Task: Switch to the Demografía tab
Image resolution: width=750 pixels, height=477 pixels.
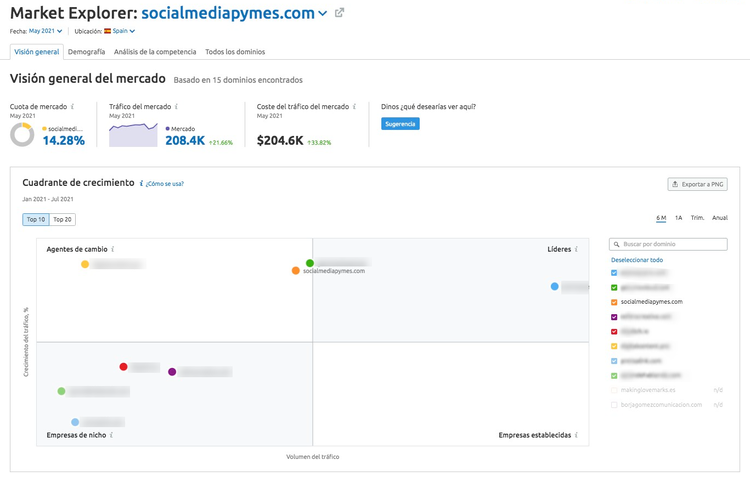Action: (87, 52)
